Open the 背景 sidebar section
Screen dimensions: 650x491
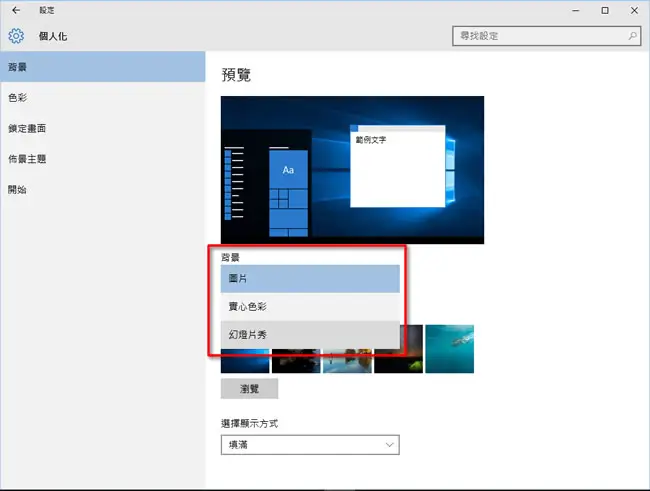point(102,67)
